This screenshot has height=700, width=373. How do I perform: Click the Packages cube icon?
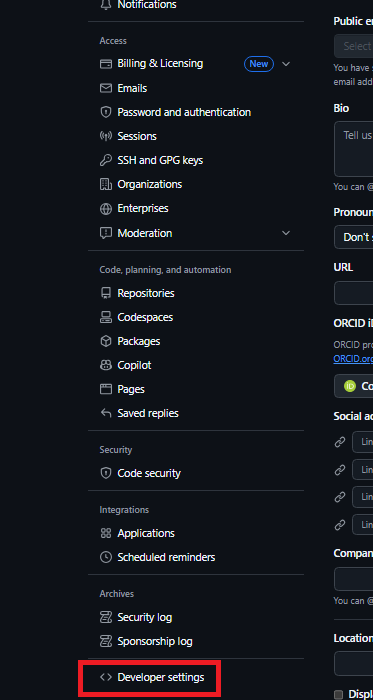(106, 341)
